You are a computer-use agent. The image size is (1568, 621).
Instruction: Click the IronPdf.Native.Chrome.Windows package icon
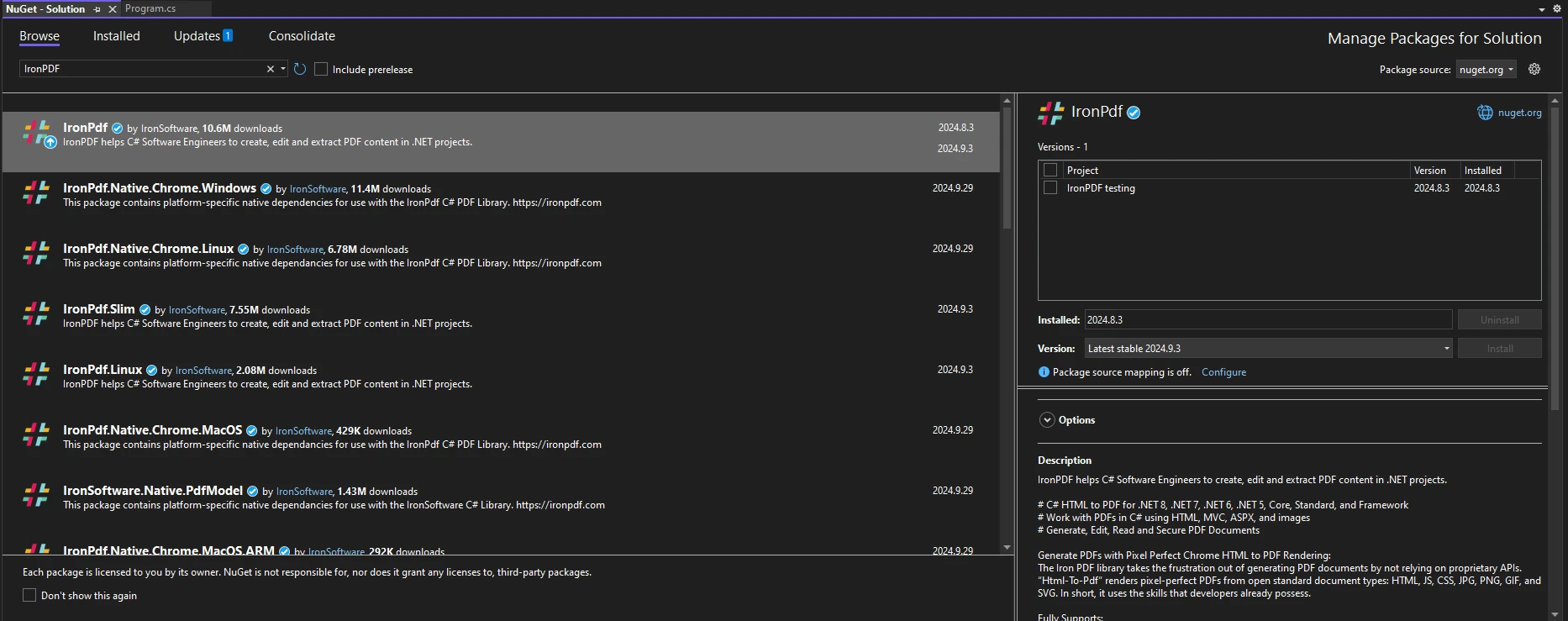click(x=36, y=192)
